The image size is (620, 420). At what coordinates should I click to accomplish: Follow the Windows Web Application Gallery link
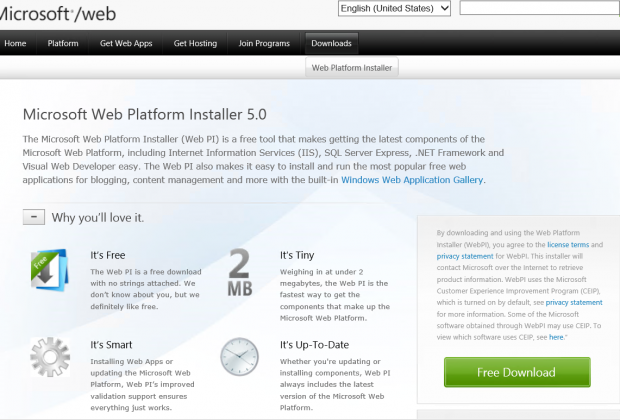coord(412,180)
